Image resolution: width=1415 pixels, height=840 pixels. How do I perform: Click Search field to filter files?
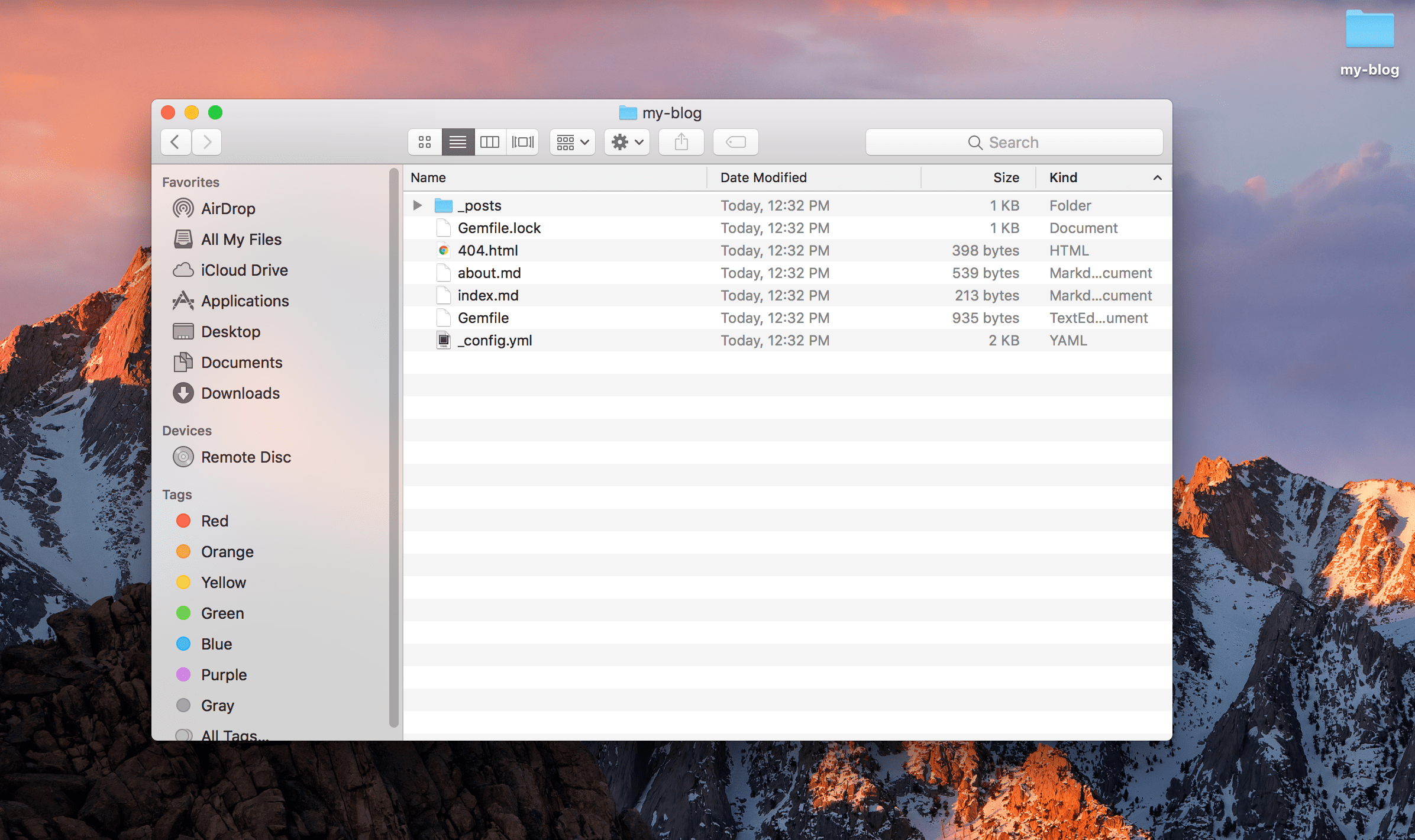coord(1014,142)
